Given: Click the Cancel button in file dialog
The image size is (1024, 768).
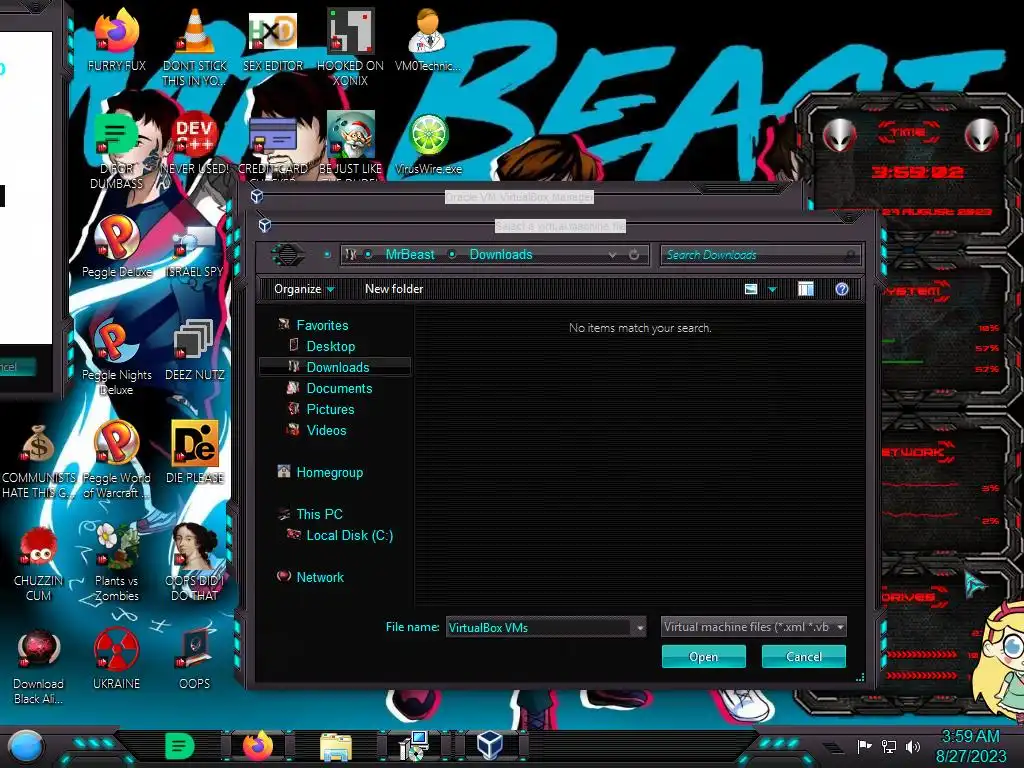Looking at the screenshot, I should (x=803, y=656).
